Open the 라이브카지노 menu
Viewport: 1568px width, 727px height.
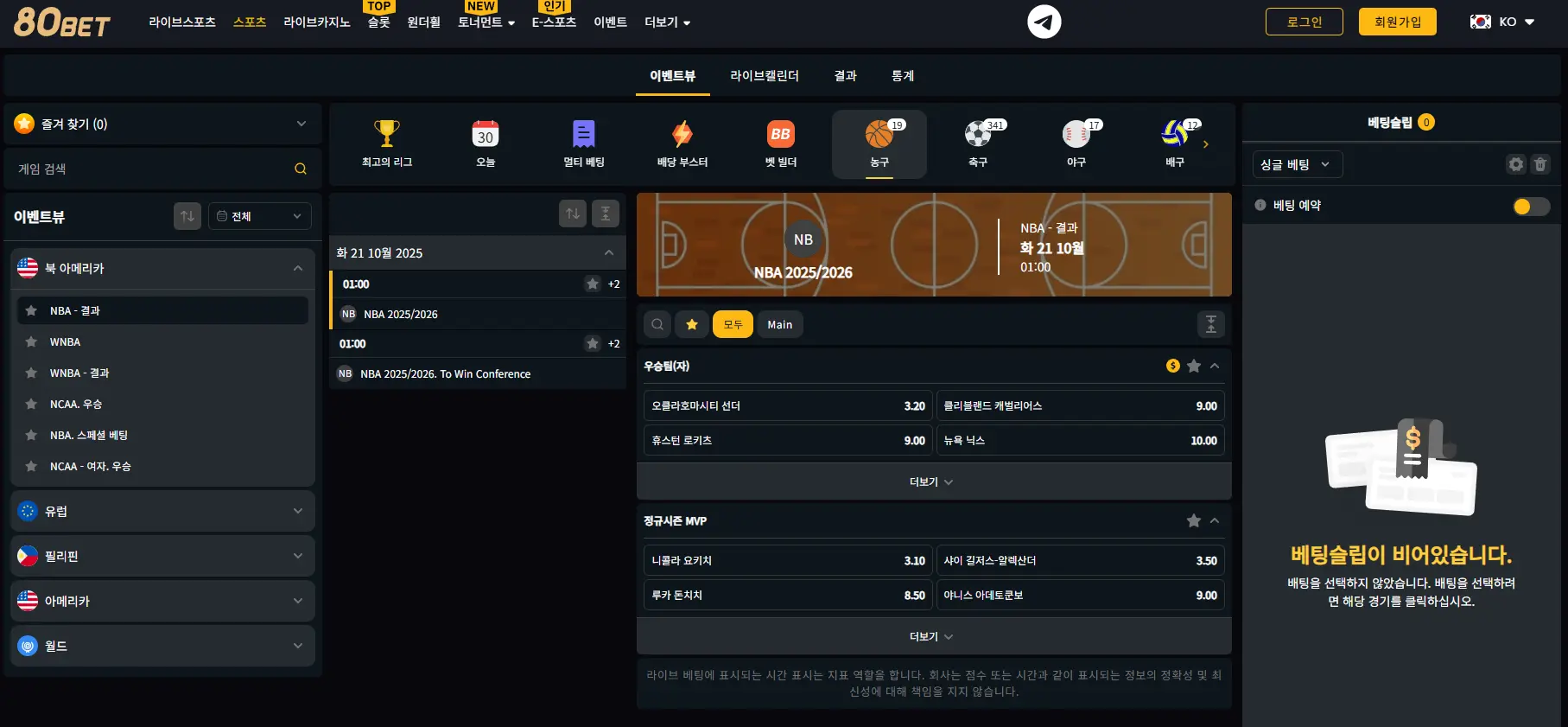point(317,22)
